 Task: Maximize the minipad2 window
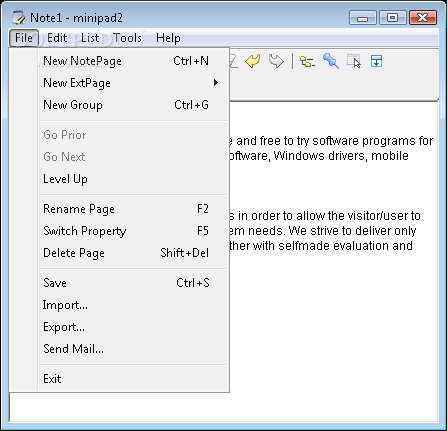coord(393,18)
